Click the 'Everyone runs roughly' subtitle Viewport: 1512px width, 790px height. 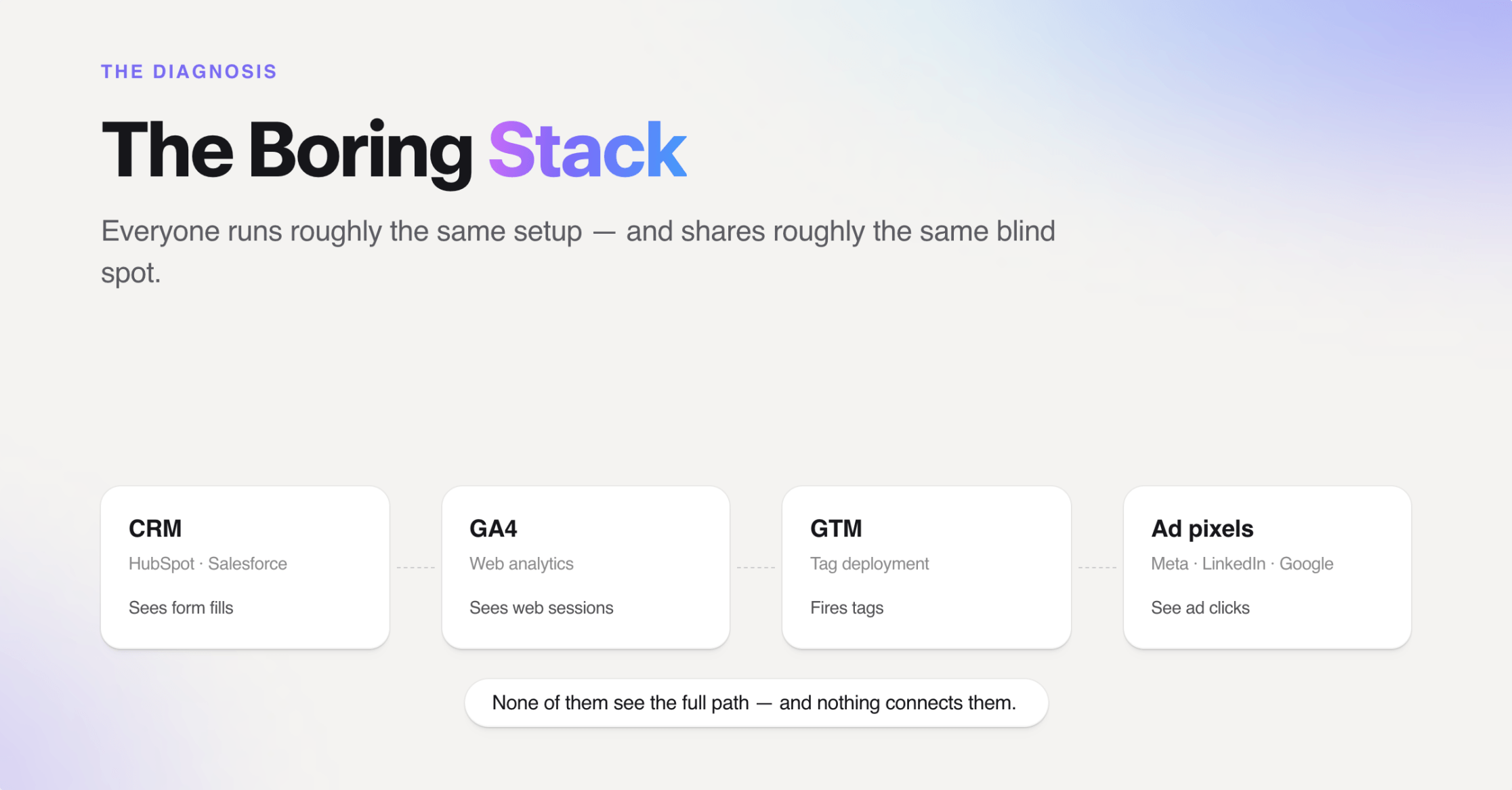coord(578,252)
